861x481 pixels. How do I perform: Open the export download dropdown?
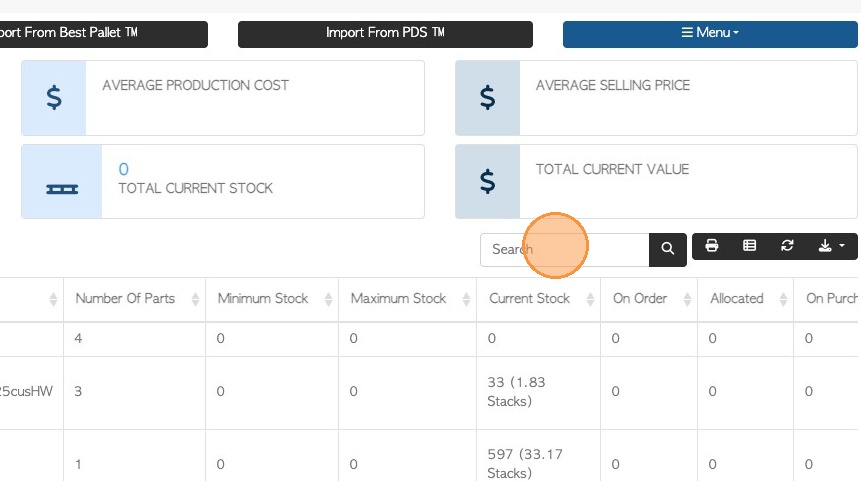click(x=831, y=246)
